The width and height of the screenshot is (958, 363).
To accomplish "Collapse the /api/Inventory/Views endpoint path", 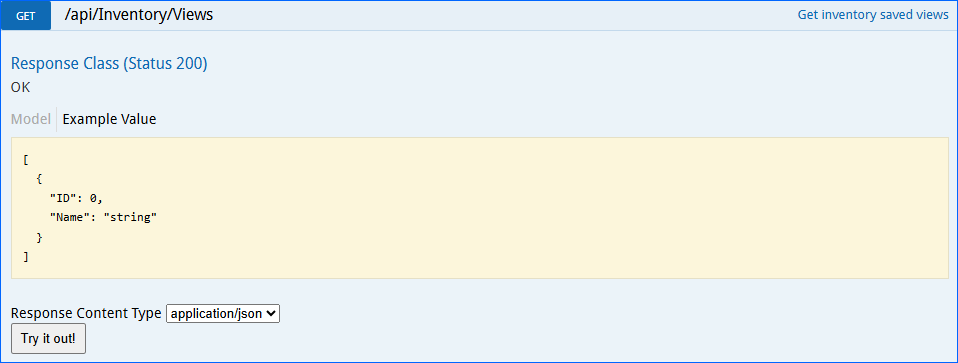I will (x=139, y=15).
